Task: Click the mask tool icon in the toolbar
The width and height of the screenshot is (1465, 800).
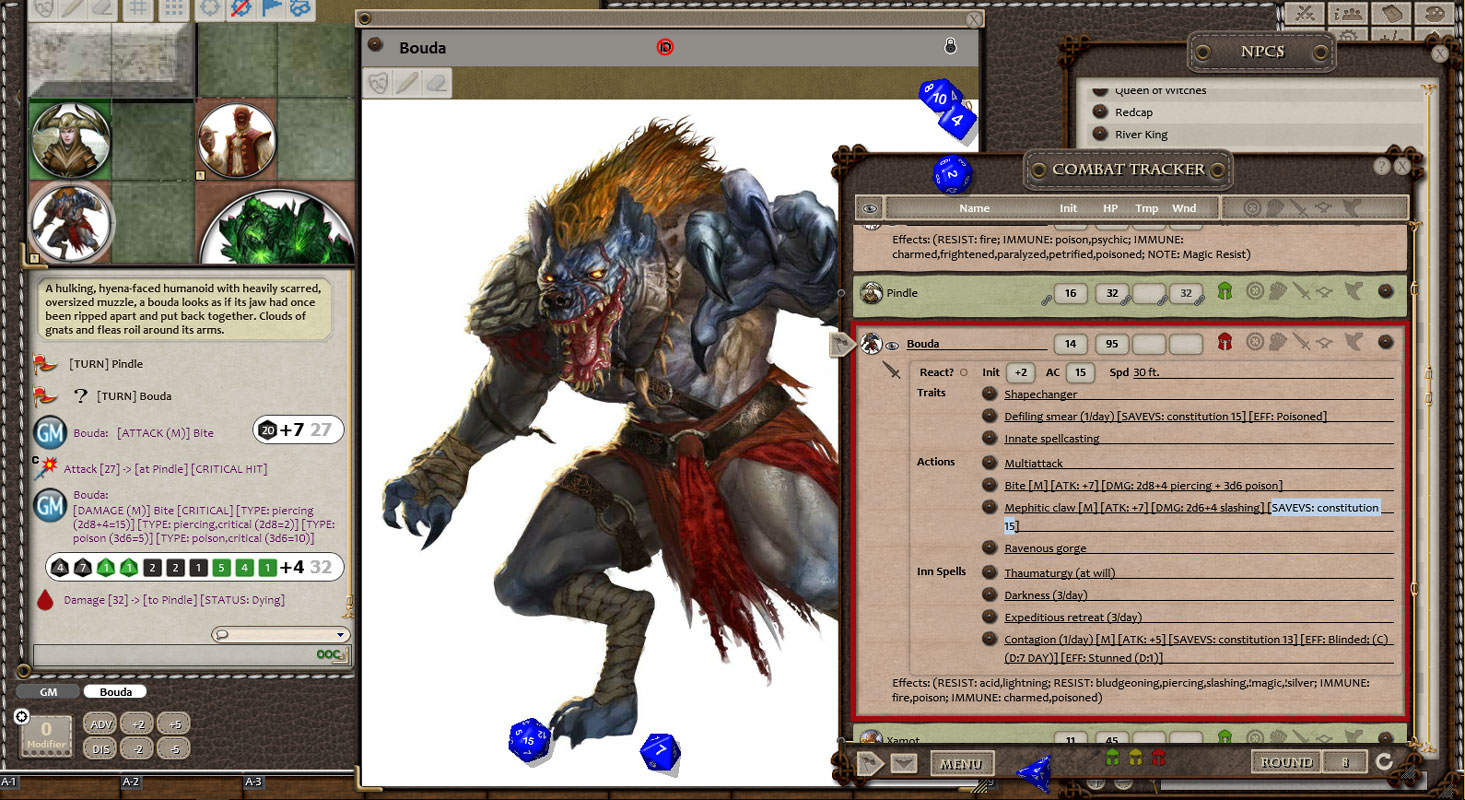Action: 42,10
